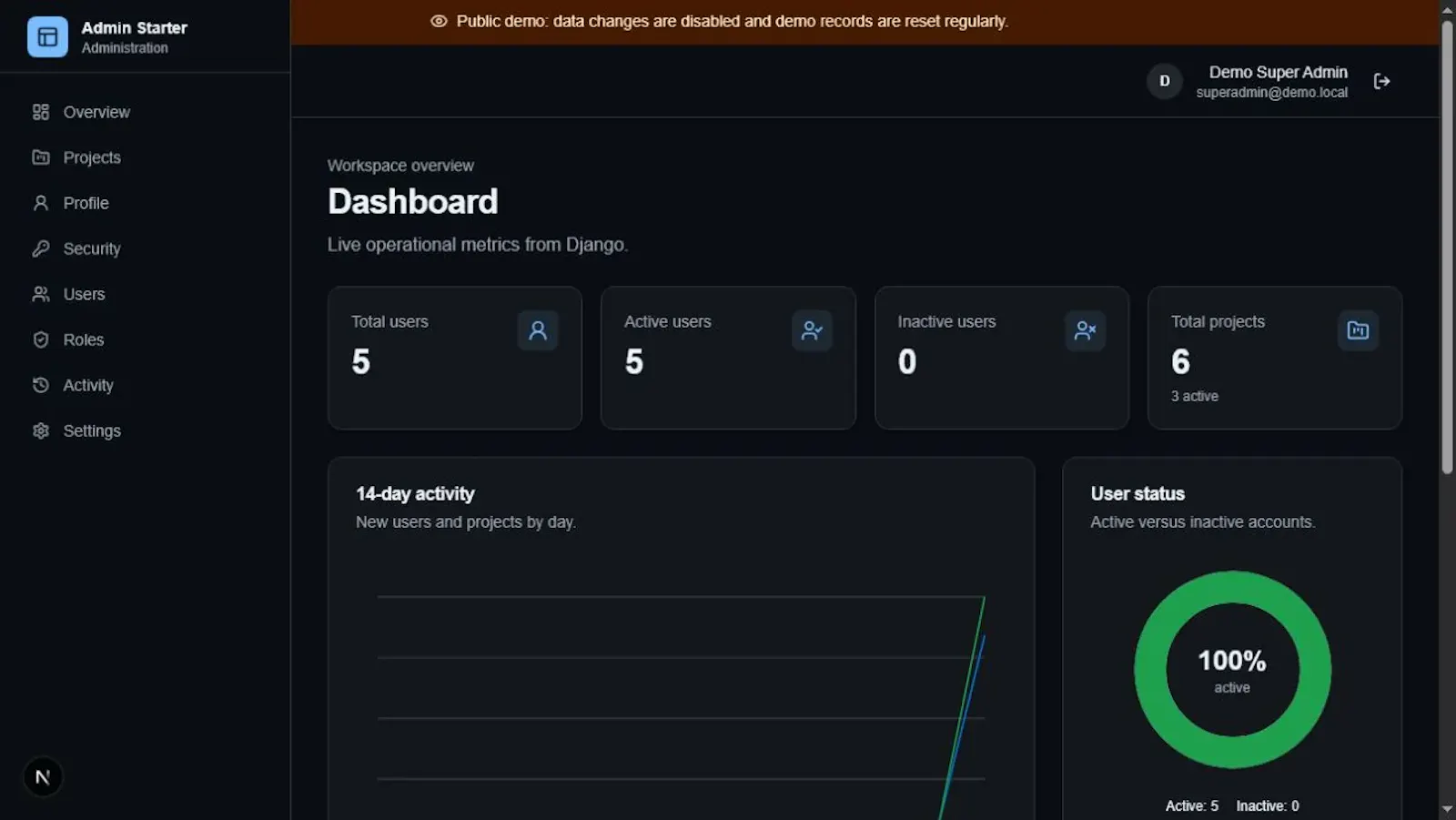This screenshot has height=820, width=1456.
Task: Click the Total users value 5
Action: coord(361,361)
